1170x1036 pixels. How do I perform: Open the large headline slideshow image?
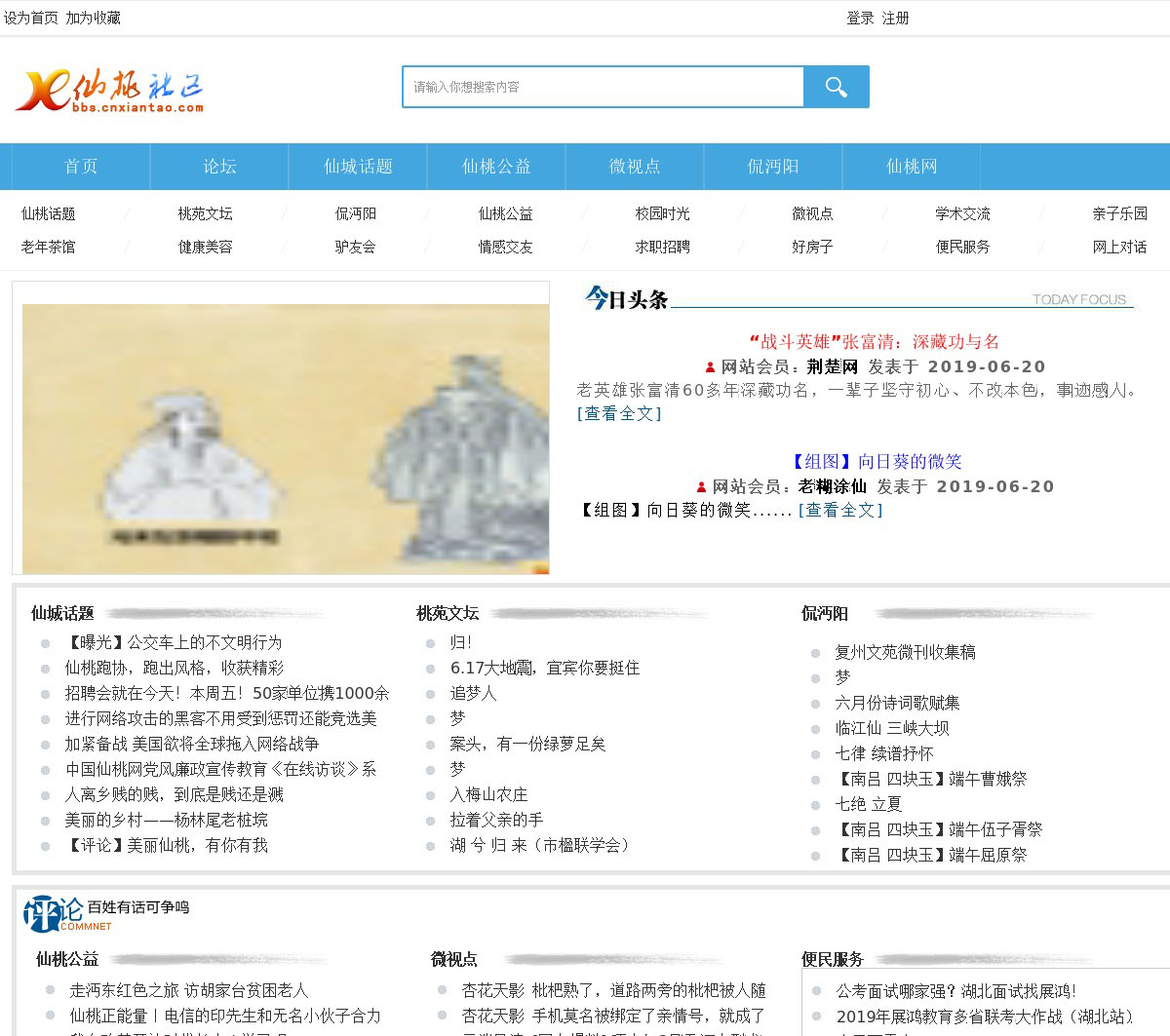tap(286, 439)
